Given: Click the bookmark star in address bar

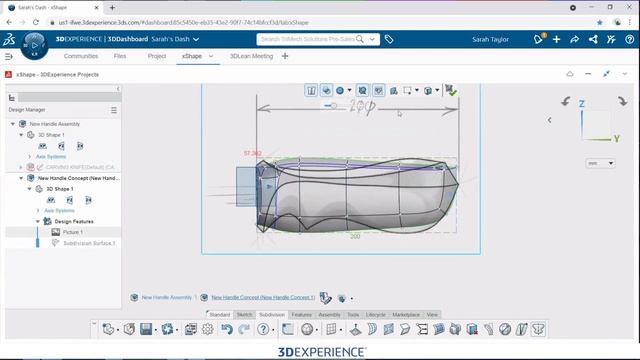Looking at the screenshot, I should [x=600, y=22].
